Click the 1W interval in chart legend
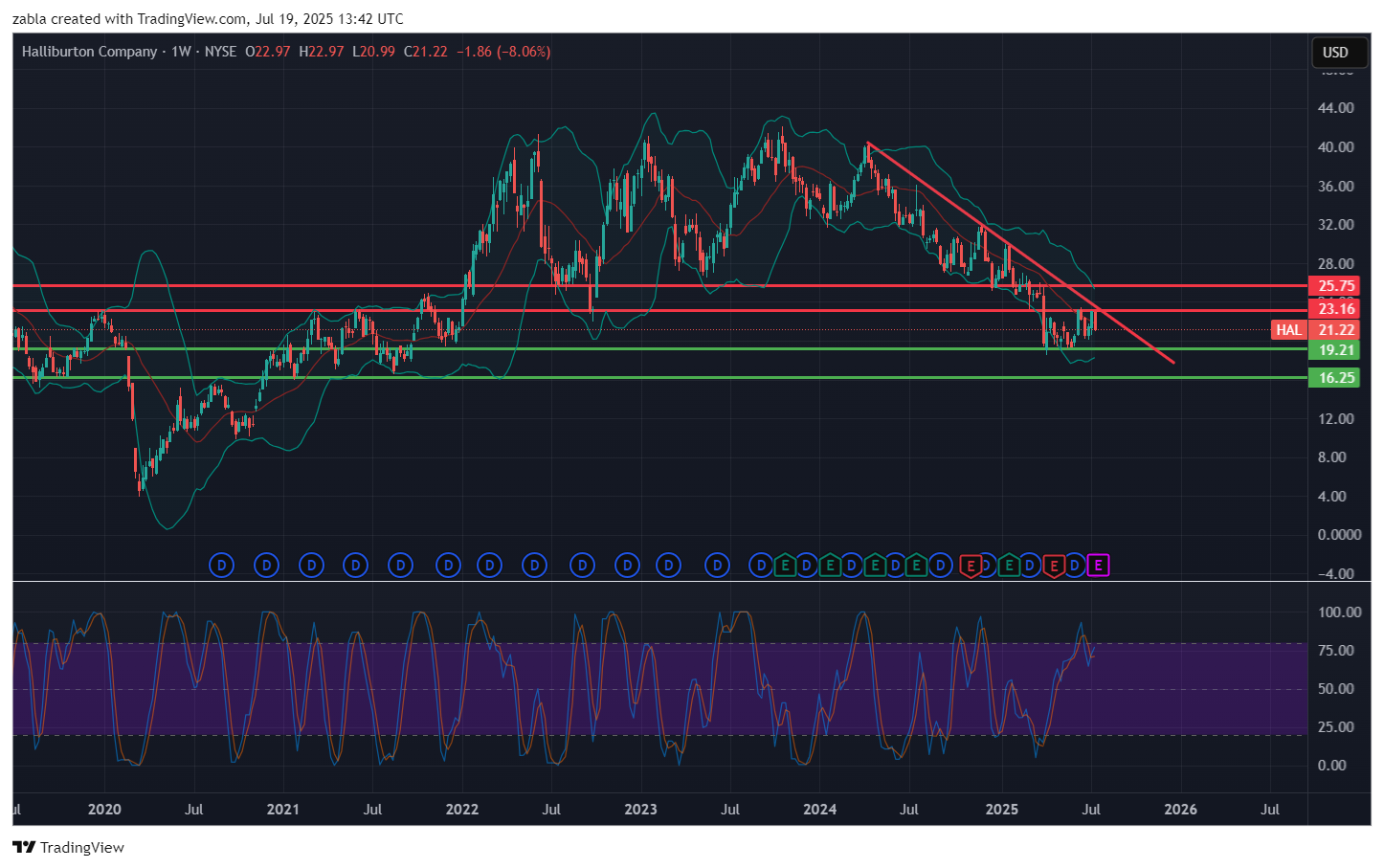This screenshot has height=868, width=1384. point(181,52)
